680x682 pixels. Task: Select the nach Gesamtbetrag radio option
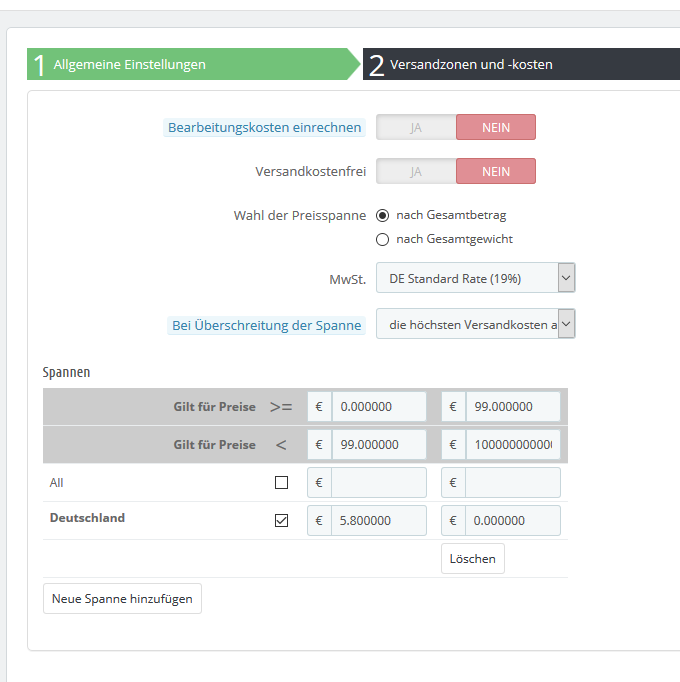coord(382,215)
